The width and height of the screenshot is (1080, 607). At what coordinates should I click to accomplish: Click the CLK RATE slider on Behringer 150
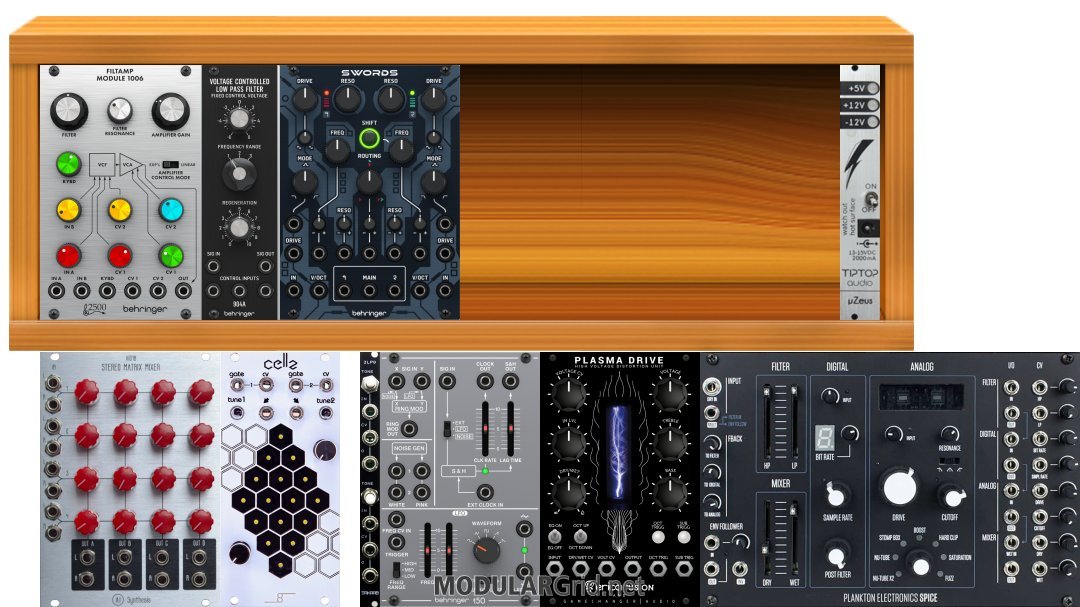pyautogui.click(x=485, y=428)
